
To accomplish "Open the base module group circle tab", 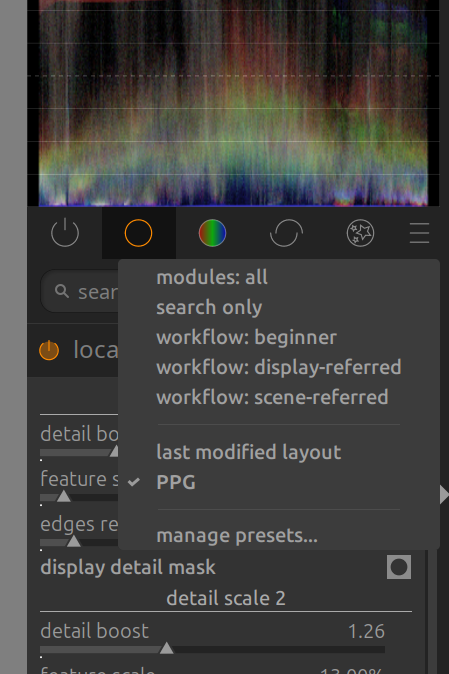I will point(138,233).
